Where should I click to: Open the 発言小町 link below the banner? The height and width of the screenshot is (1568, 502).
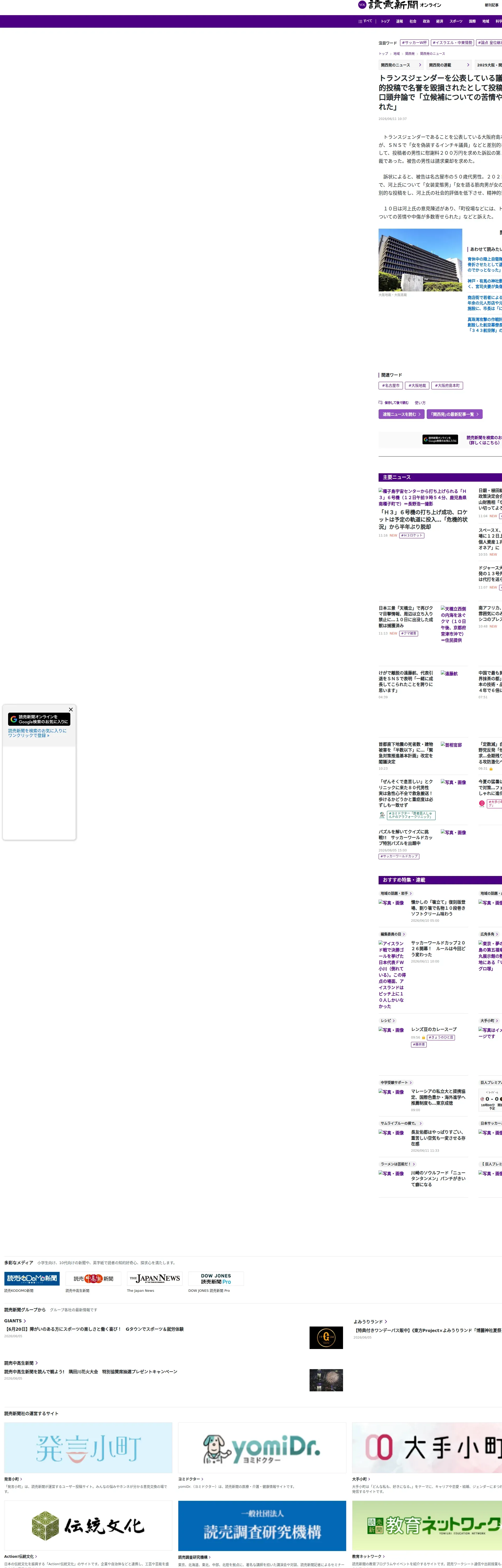pyautogui.click(x=13, y=1479)
